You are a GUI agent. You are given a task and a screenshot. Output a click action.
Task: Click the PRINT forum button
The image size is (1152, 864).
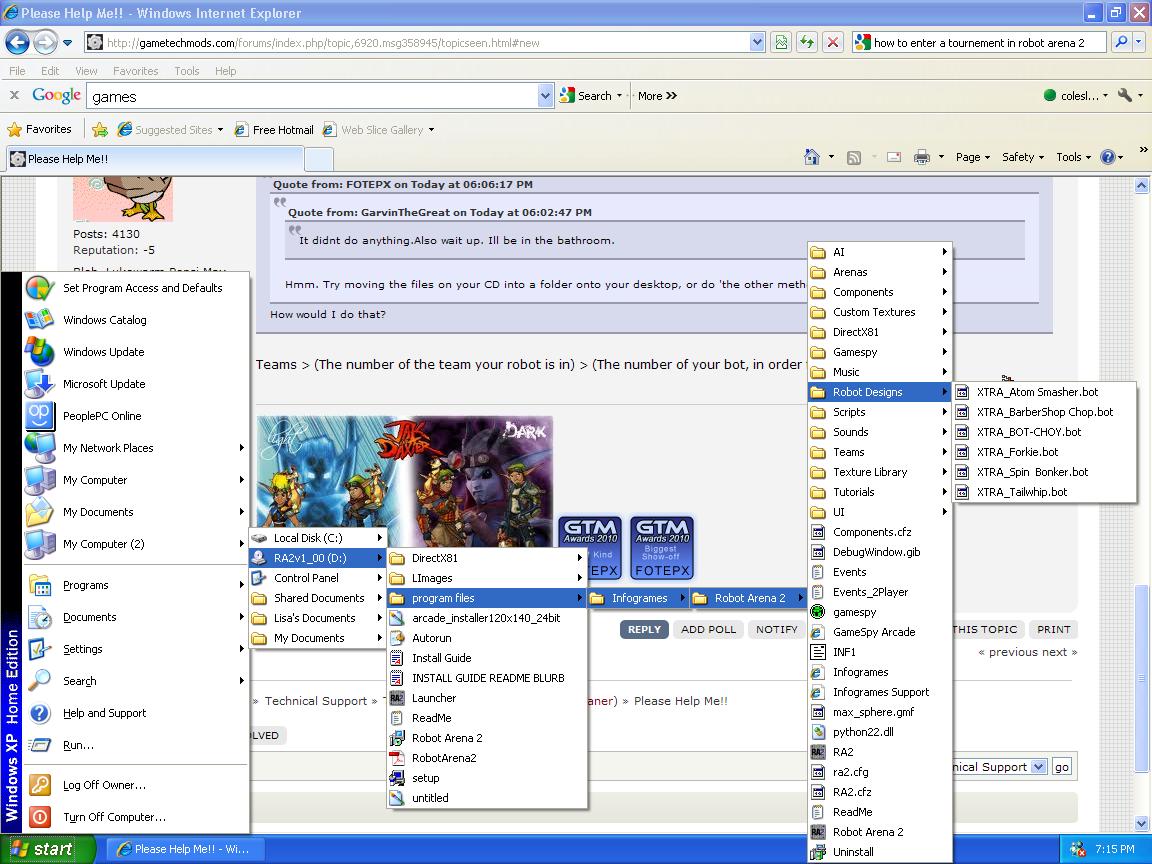tap(1054, 630)
